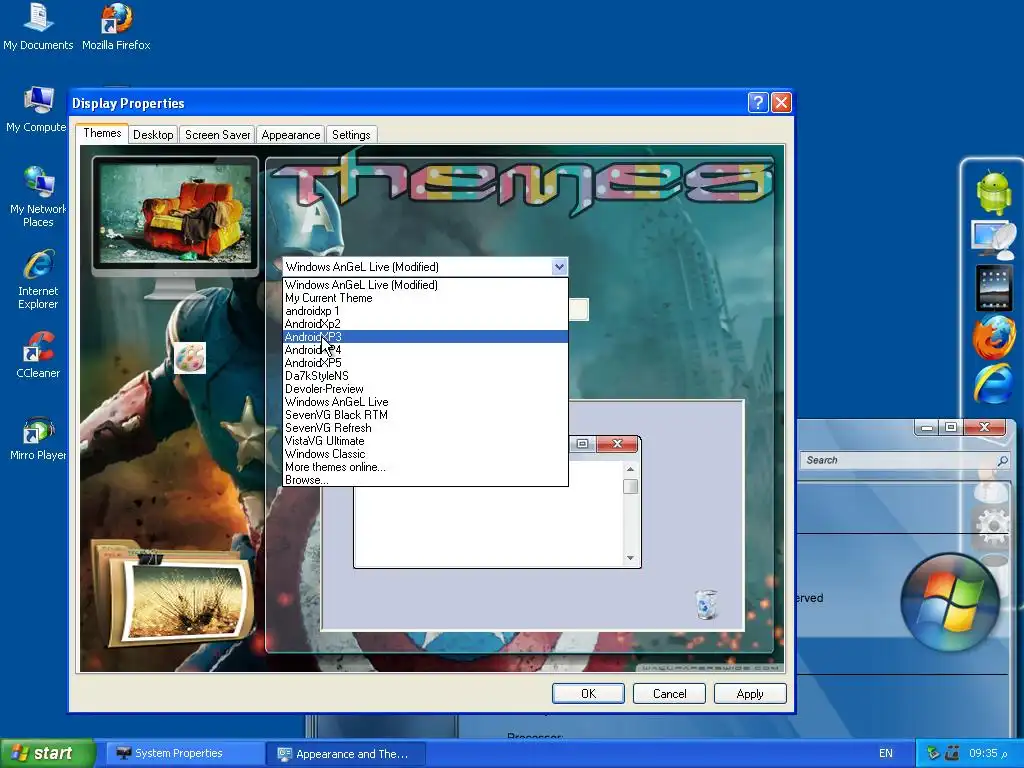The height and width of the screenshot is (768, 1024).
Task: Select highlighted AndroidXP3 theme
Action: [x=425, y=337]
